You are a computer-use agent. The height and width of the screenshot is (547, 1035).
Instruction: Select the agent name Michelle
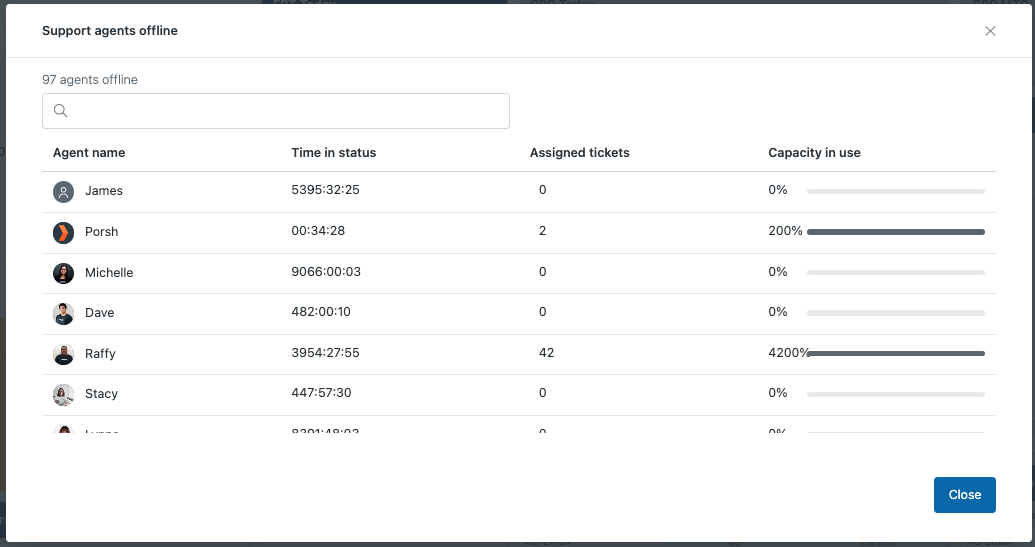[x=109, y=273]
